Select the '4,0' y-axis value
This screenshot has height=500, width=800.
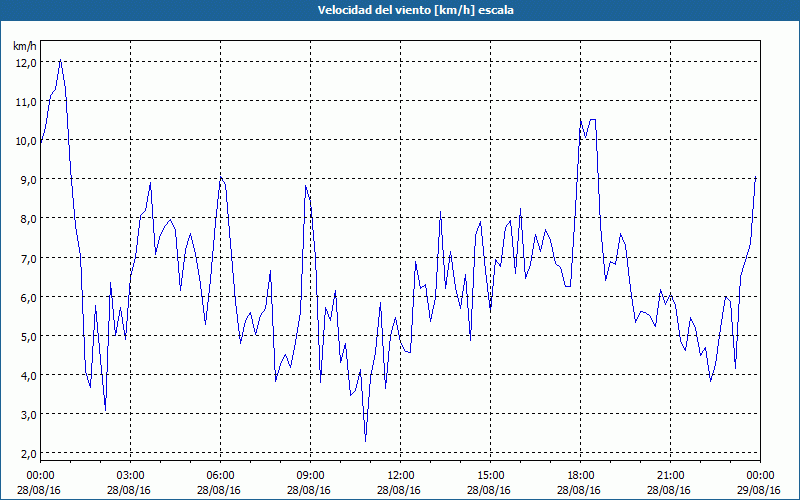29,376
